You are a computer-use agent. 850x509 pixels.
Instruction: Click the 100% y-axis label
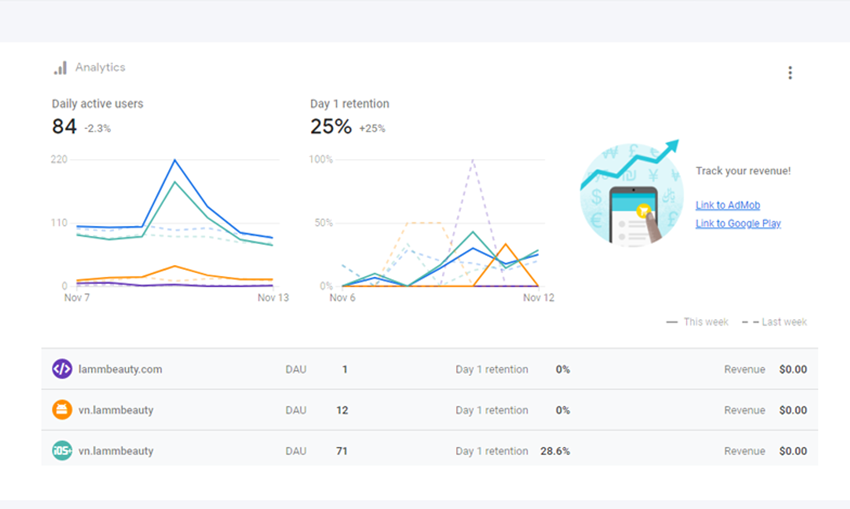[x=321, y=159]
